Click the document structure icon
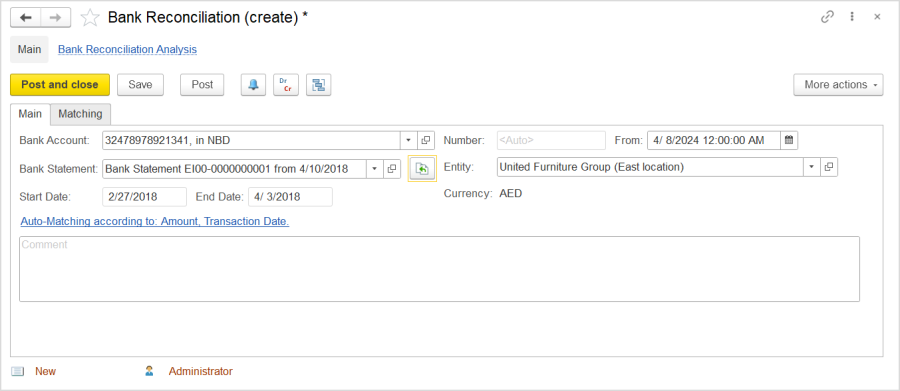This screenshot has width=900, height=391. (319, 84)
